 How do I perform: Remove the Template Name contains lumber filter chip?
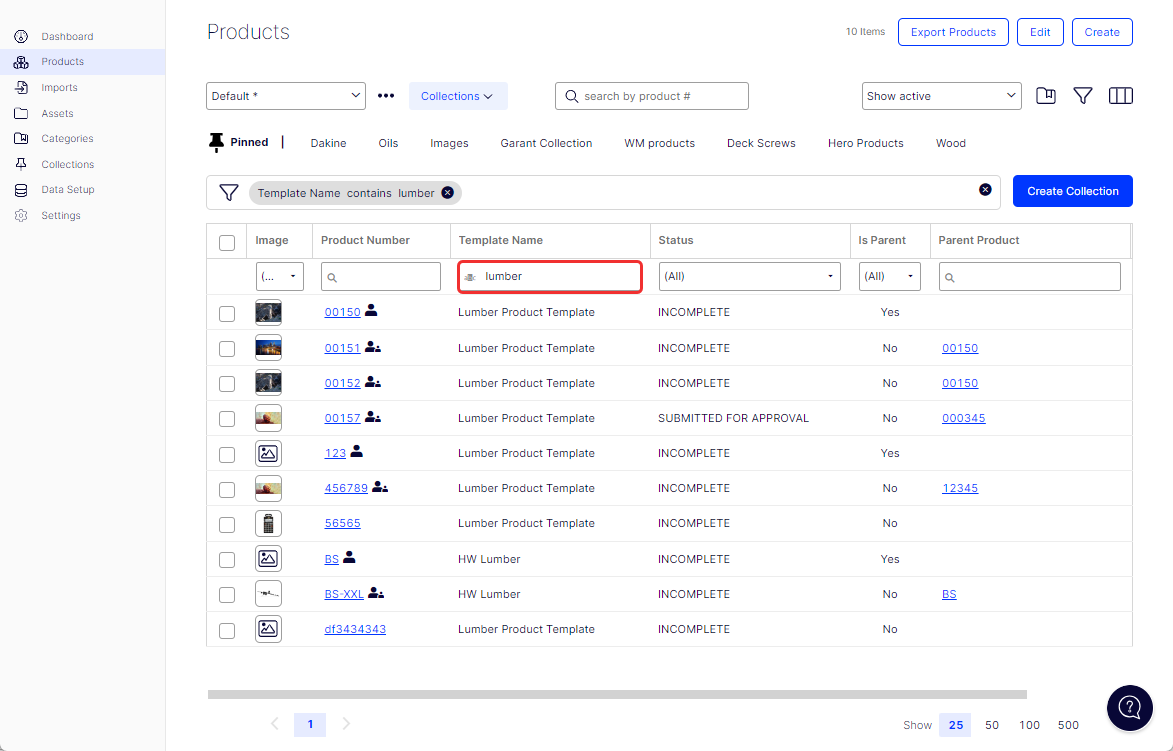tap(447, 192)
